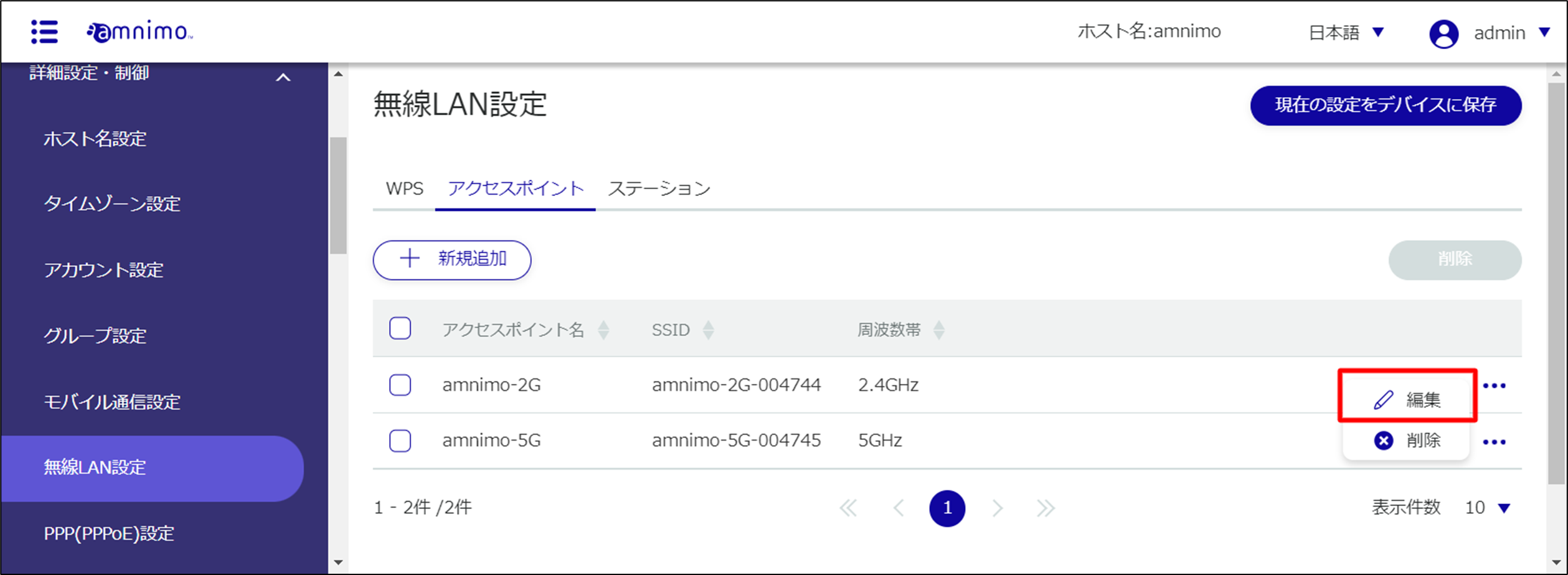Open the three-dot menu for amnimo-5G
The width and height of the screenshot is (1568, 575).
click(1495, 442)
